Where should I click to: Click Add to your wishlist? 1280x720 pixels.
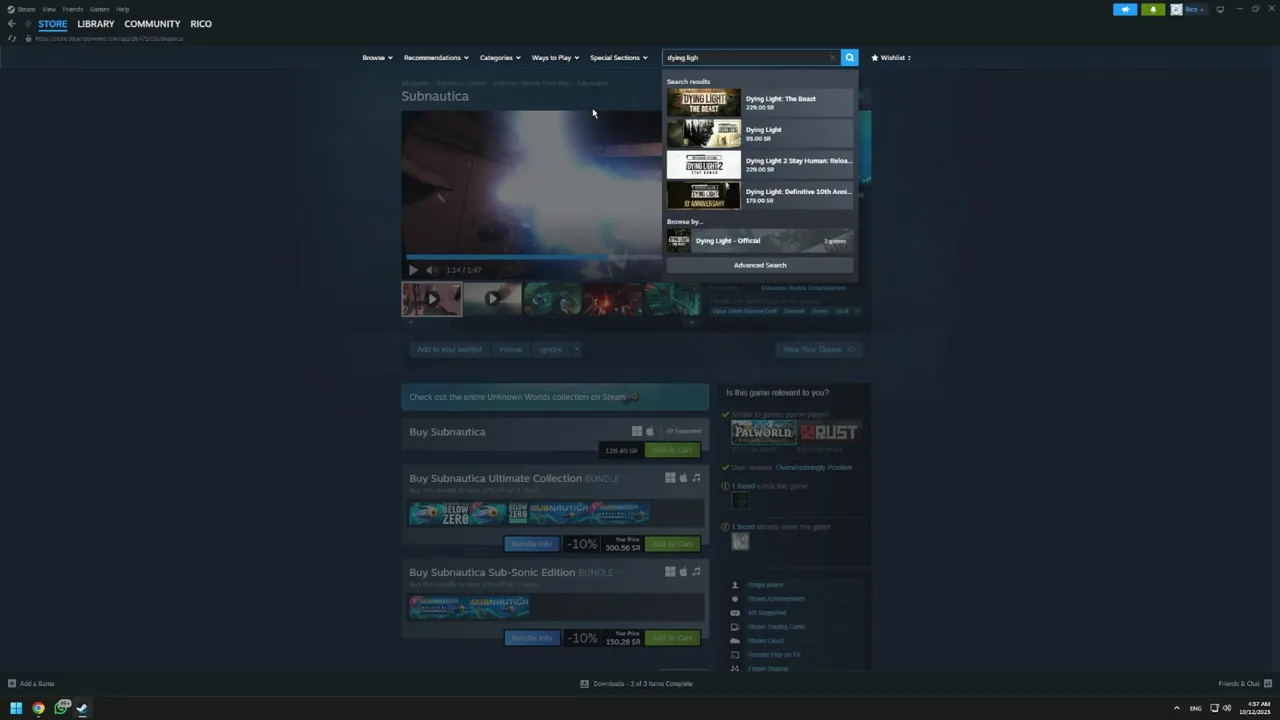[x=449, y=349]
